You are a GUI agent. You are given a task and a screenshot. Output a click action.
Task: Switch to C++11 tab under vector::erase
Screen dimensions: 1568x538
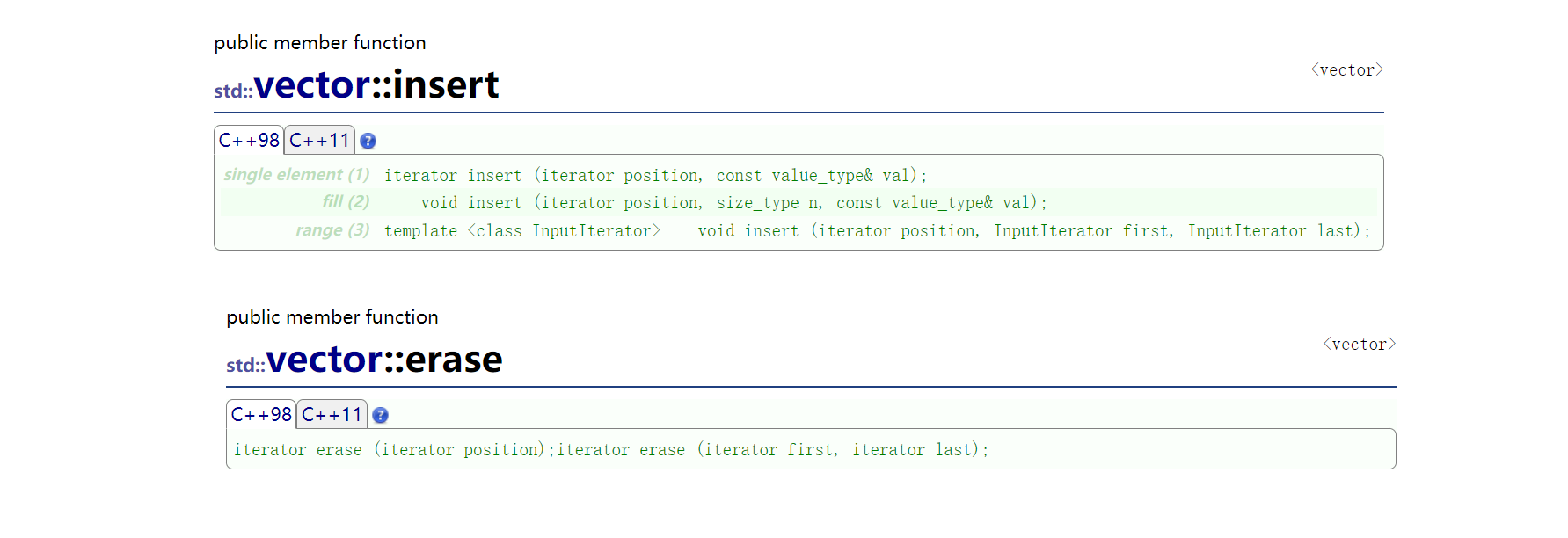point(332,415)
